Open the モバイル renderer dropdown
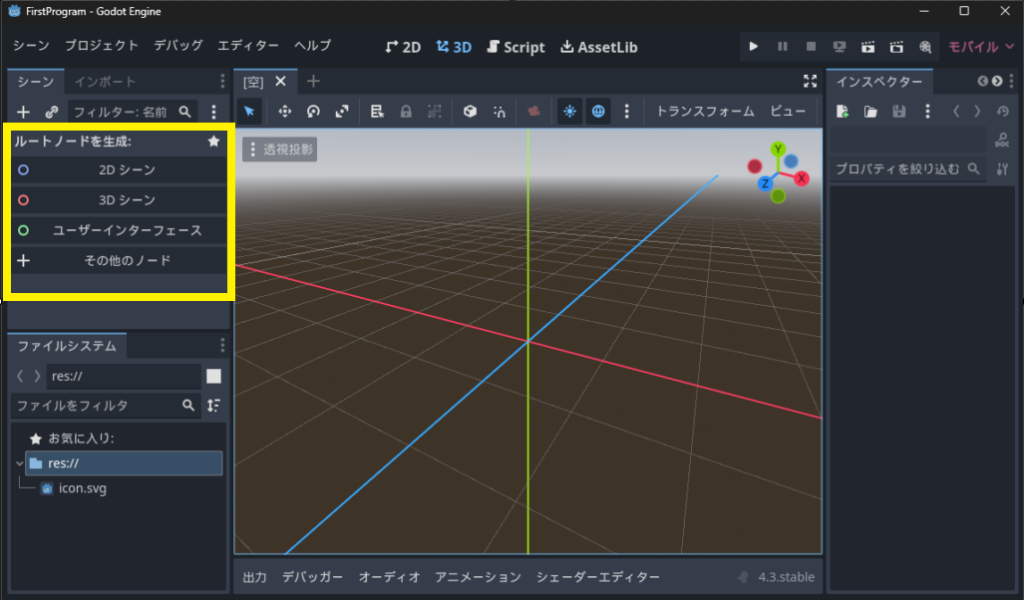The width and height of the screenshot is (1024, 600). click(x=981, y=46)
